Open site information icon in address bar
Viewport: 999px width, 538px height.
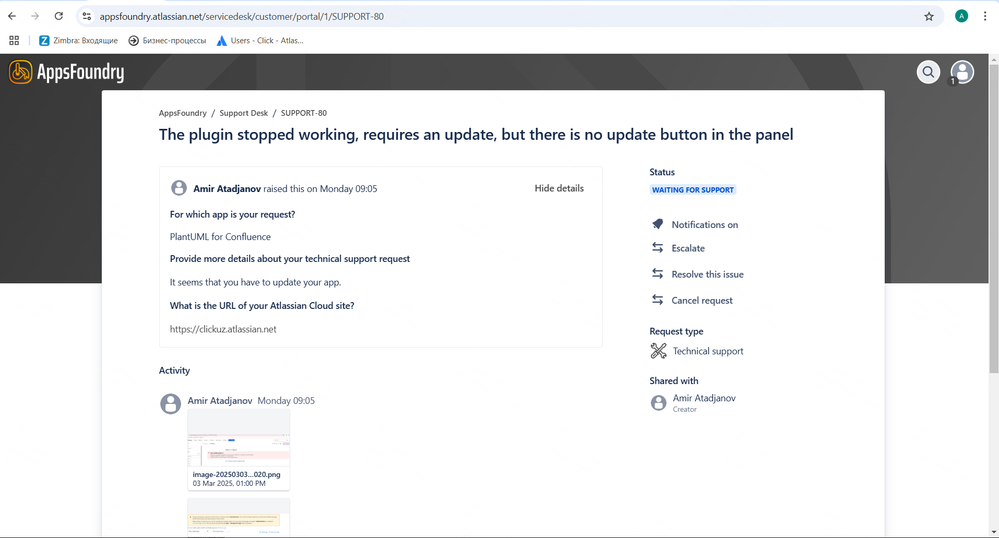coord(87,17)
